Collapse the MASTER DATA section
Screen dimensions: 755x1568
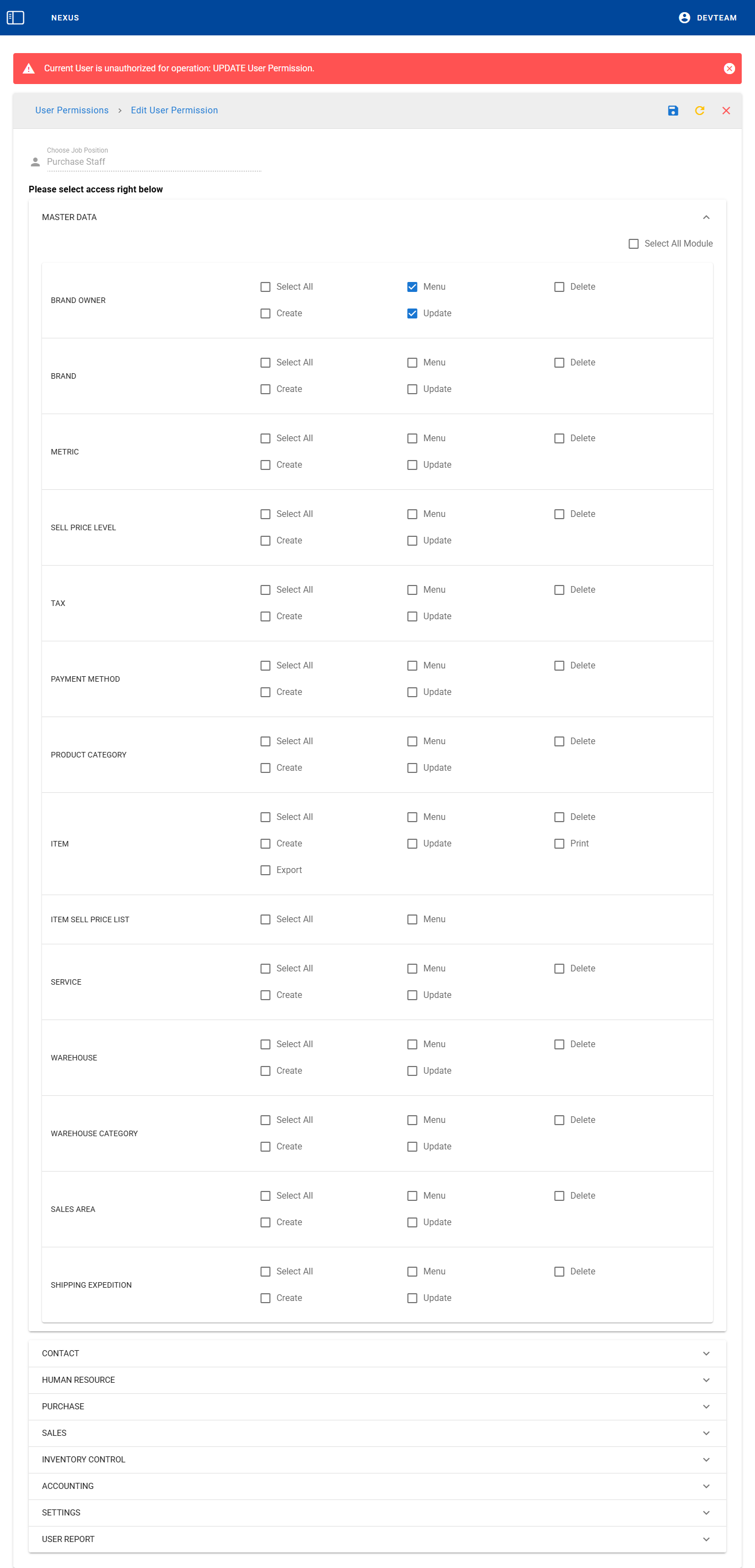(x=706, y=217)
